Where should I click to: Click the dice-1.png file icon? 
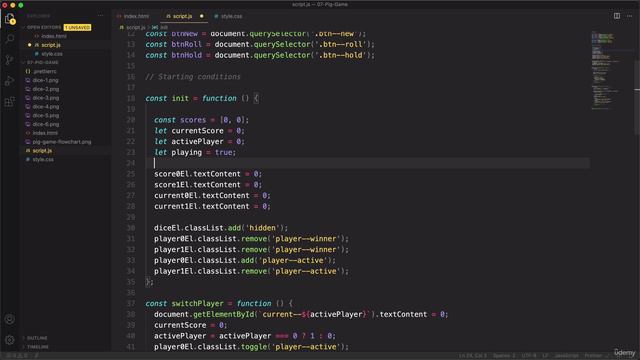coord(28,80)
